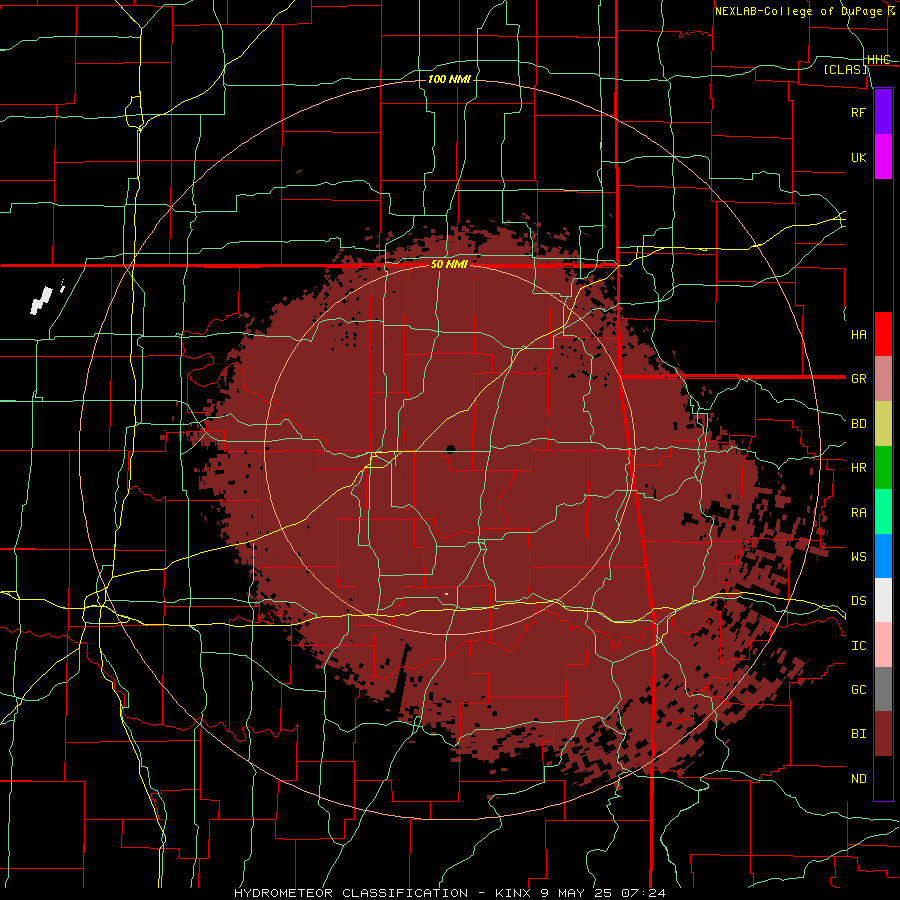Click the RA light green legend swatch
The image size is (900, 900).
[883, 512]
